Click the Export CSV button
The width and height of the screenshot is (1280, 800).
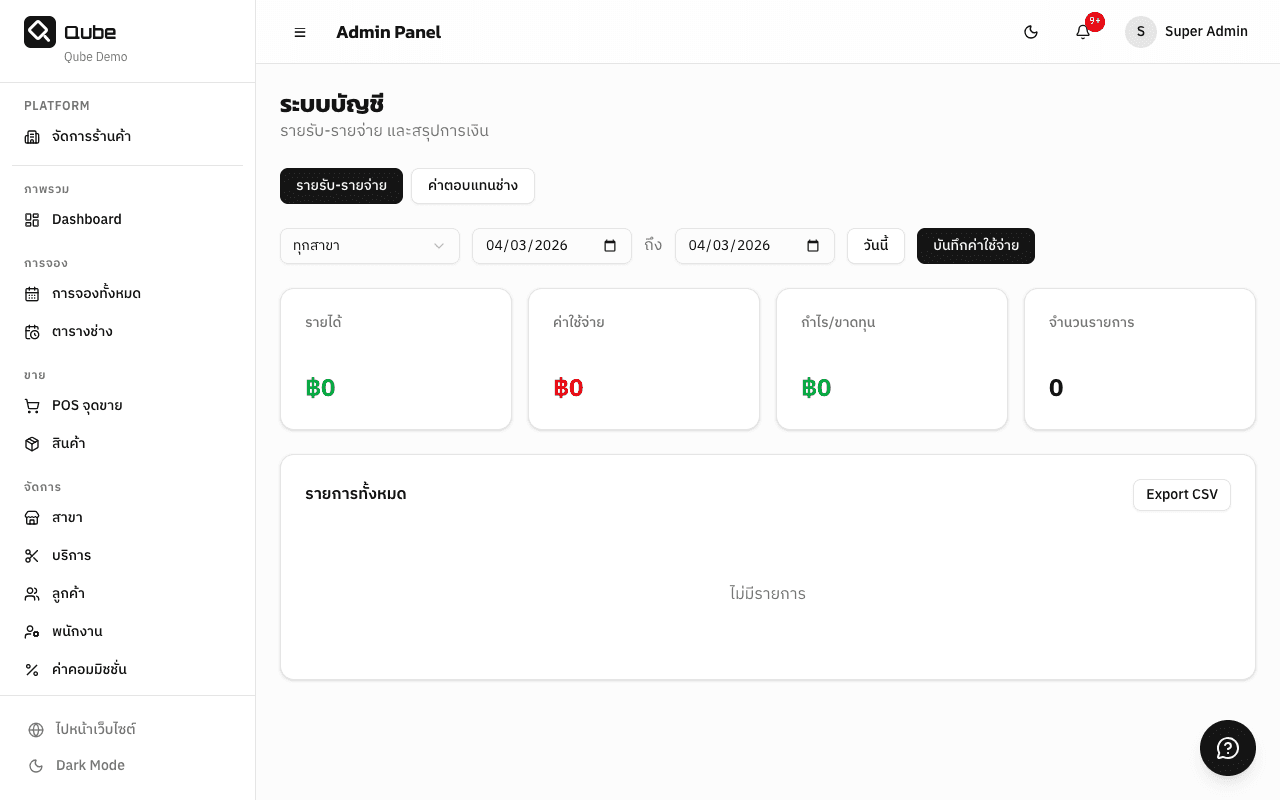pos(1181,495)
